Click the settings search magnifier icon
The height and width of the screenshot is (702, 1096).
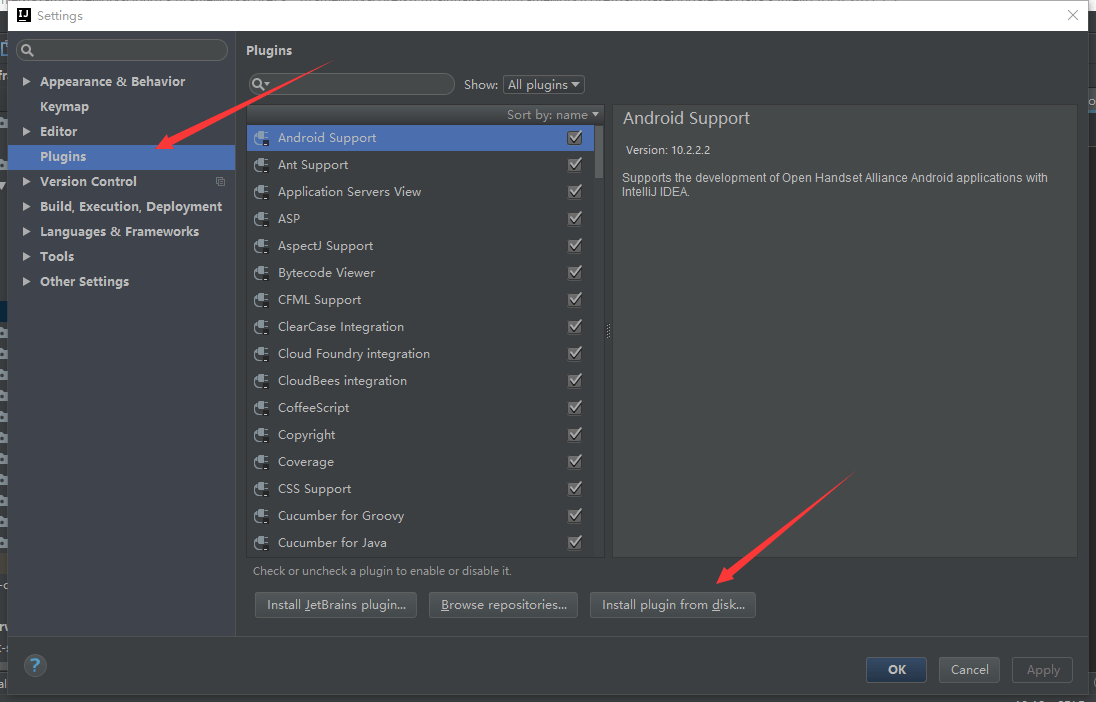click(27, 50)
